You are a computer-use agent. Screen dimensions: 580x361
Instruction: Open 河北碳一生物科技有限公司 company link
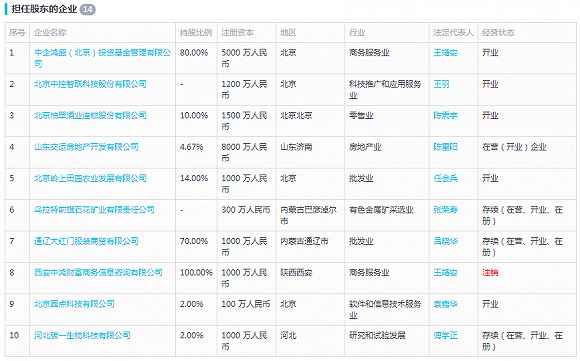coord(82,335)
